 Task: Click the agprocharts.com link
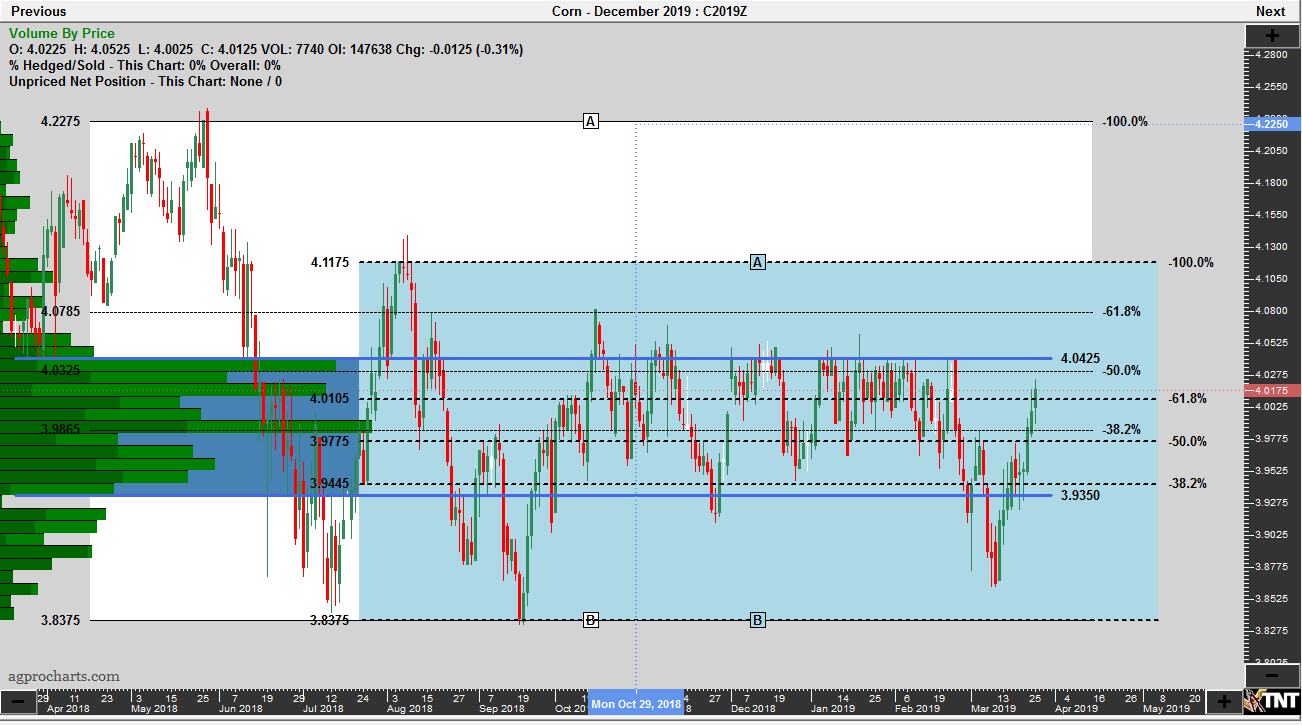[64, 677]
